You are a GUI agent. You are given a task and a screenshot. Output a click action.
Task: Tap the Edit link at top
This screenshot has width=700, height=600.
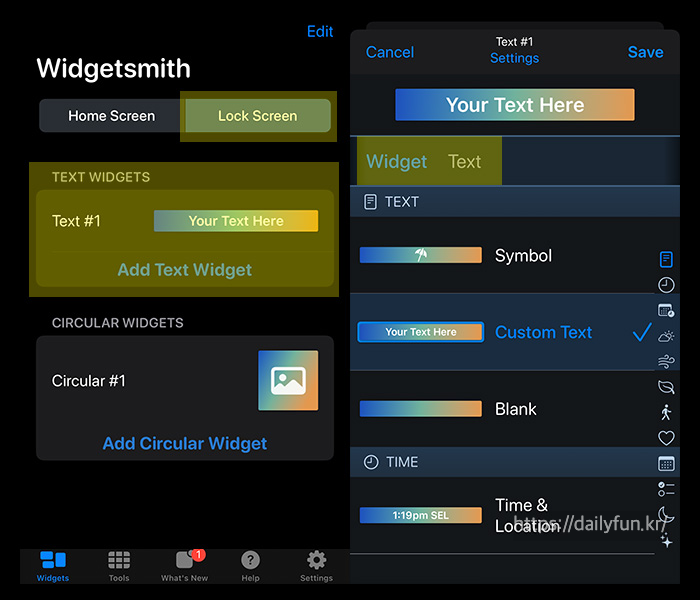tap(320, 32)
